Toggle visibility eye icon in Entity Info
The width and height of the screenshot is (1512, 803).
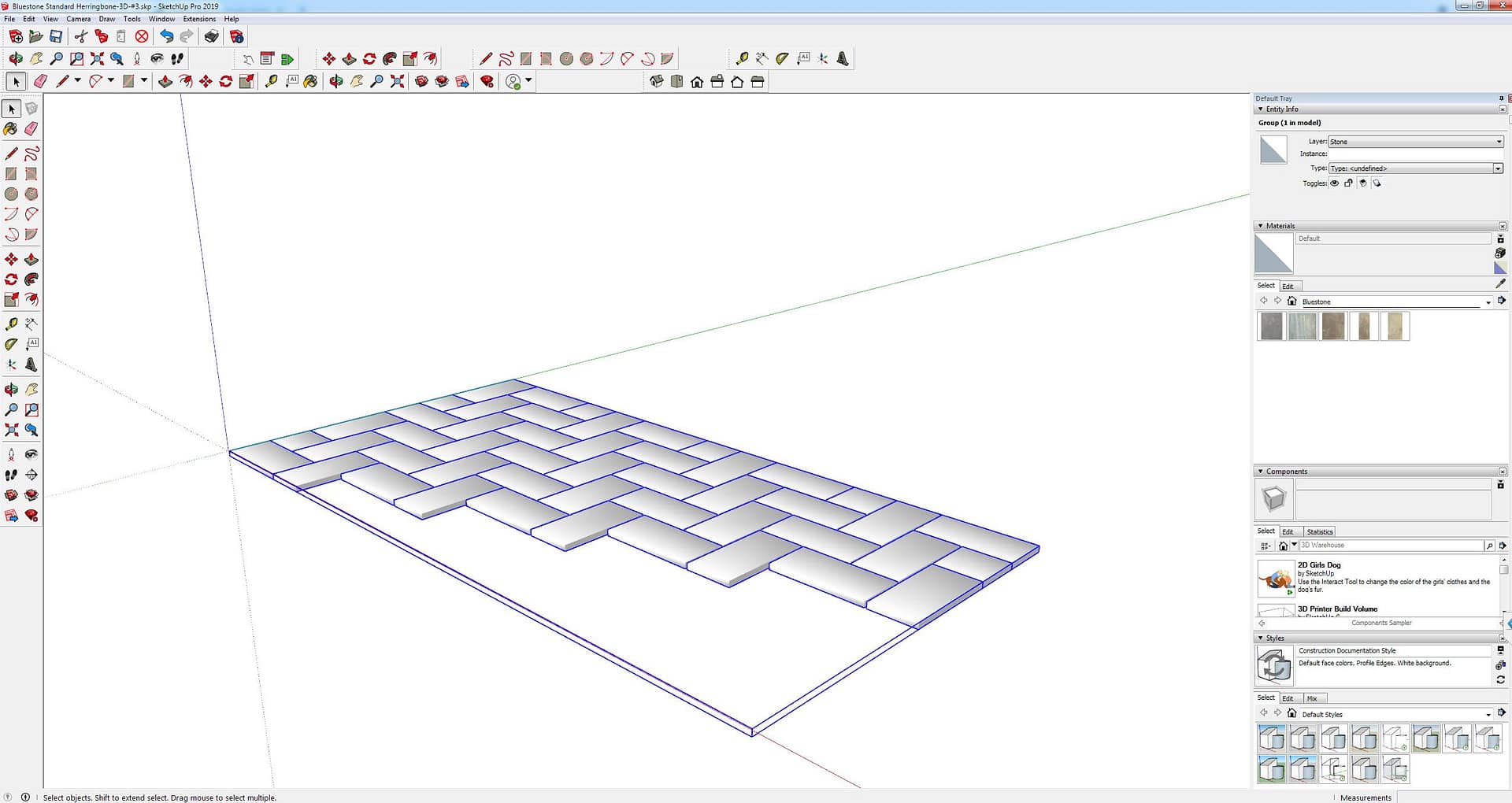coord(1334,183)
